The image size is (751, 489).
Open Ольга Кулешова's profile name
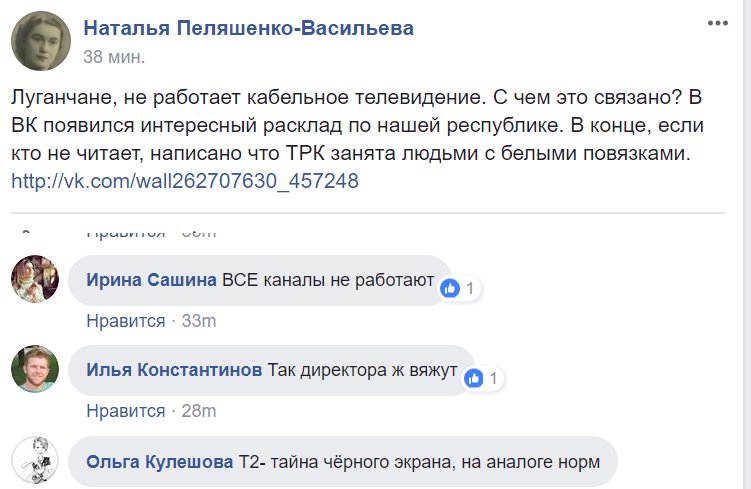pyautogui.click(x=160, y=462)
